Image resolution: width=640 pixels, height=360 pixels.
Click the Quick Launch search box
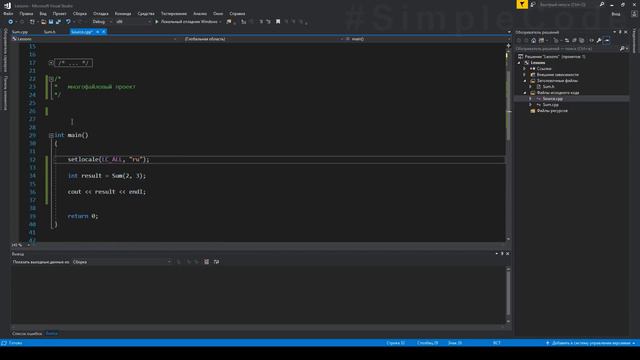click(567, 4)
